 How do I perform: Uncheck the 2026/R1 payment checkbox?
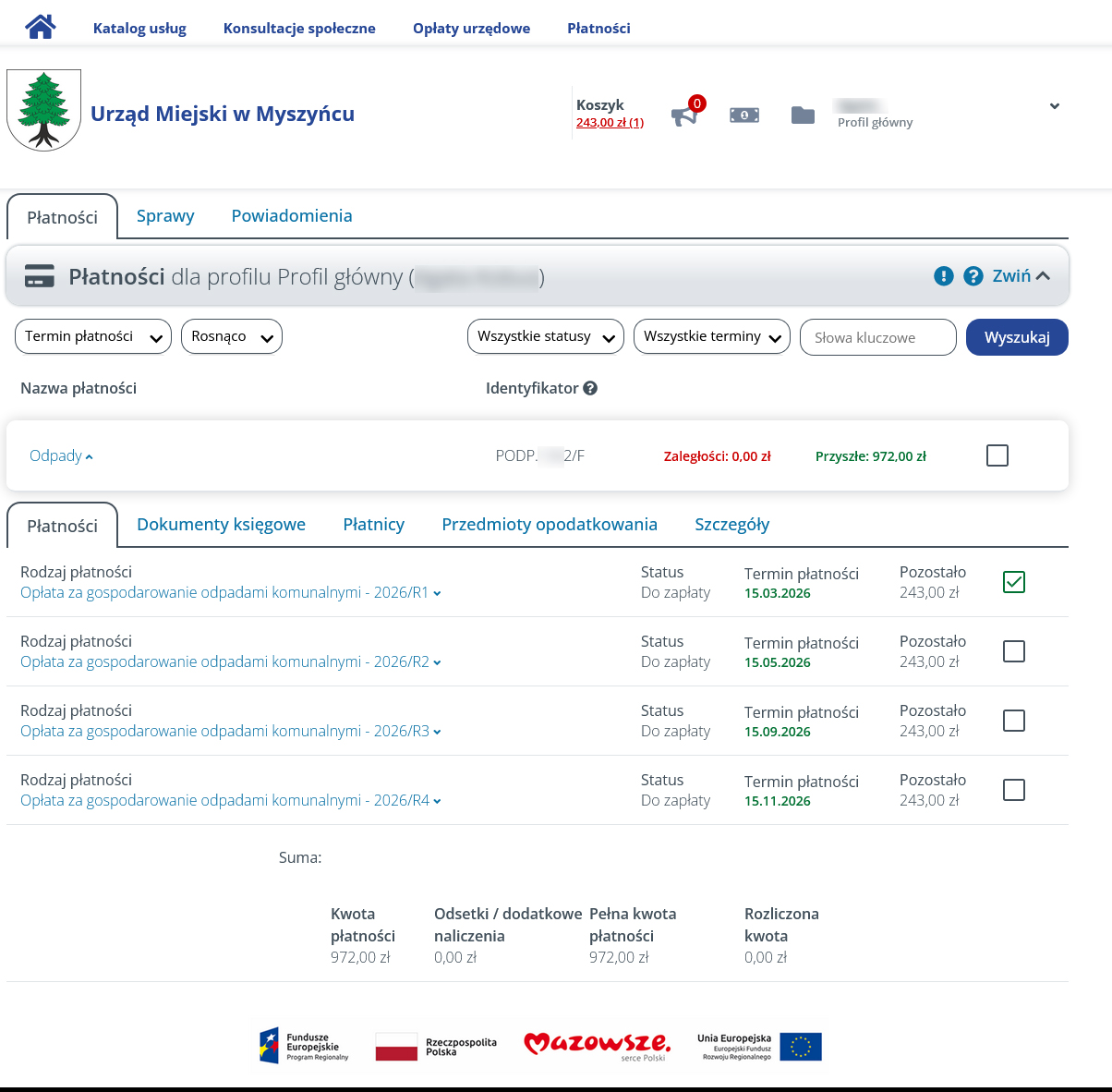1013,582
